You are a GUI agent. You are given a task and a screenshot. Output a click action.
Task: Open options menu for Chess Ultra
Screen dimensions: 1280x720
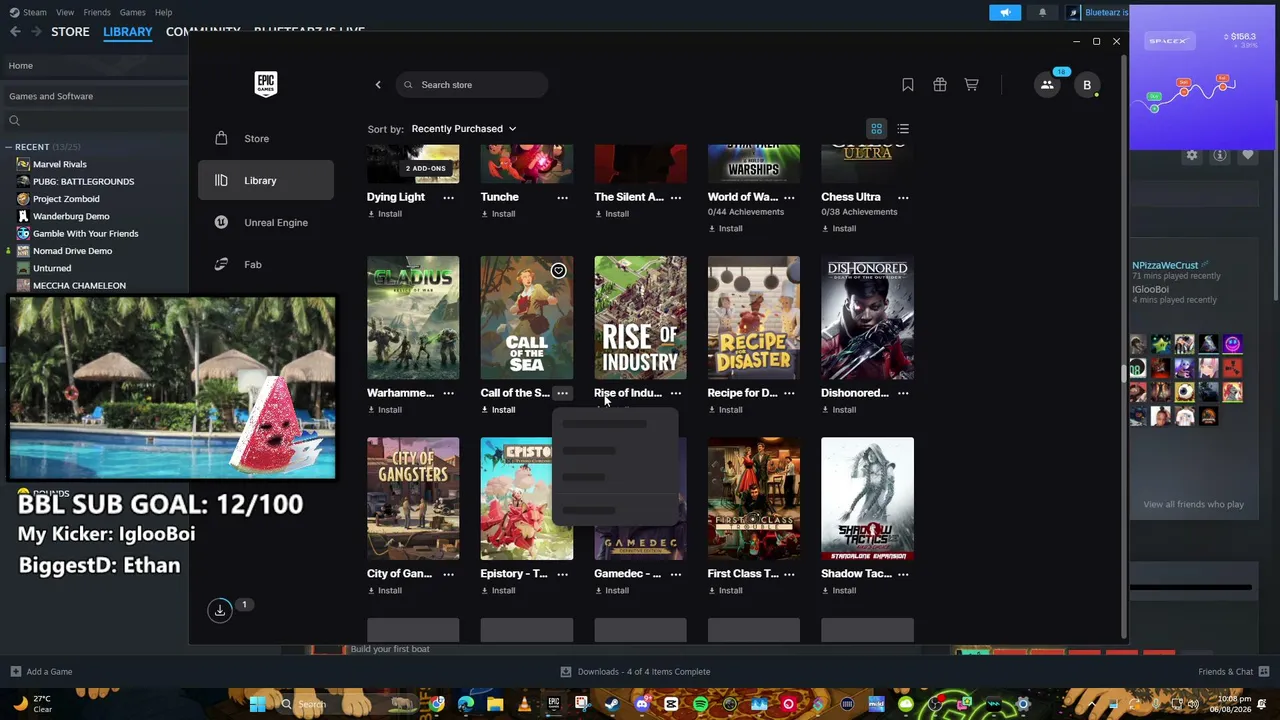(903, 197)
